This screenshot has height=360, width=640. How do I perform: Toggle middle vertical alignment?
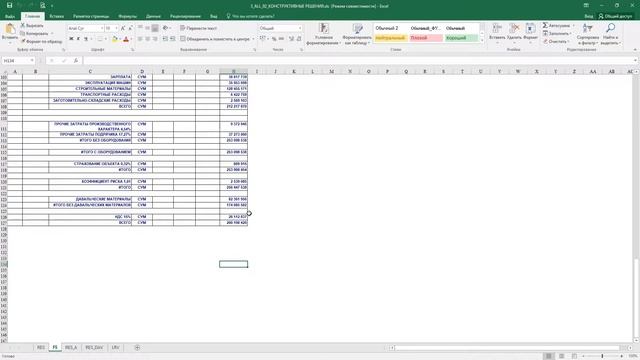[147, 28]
